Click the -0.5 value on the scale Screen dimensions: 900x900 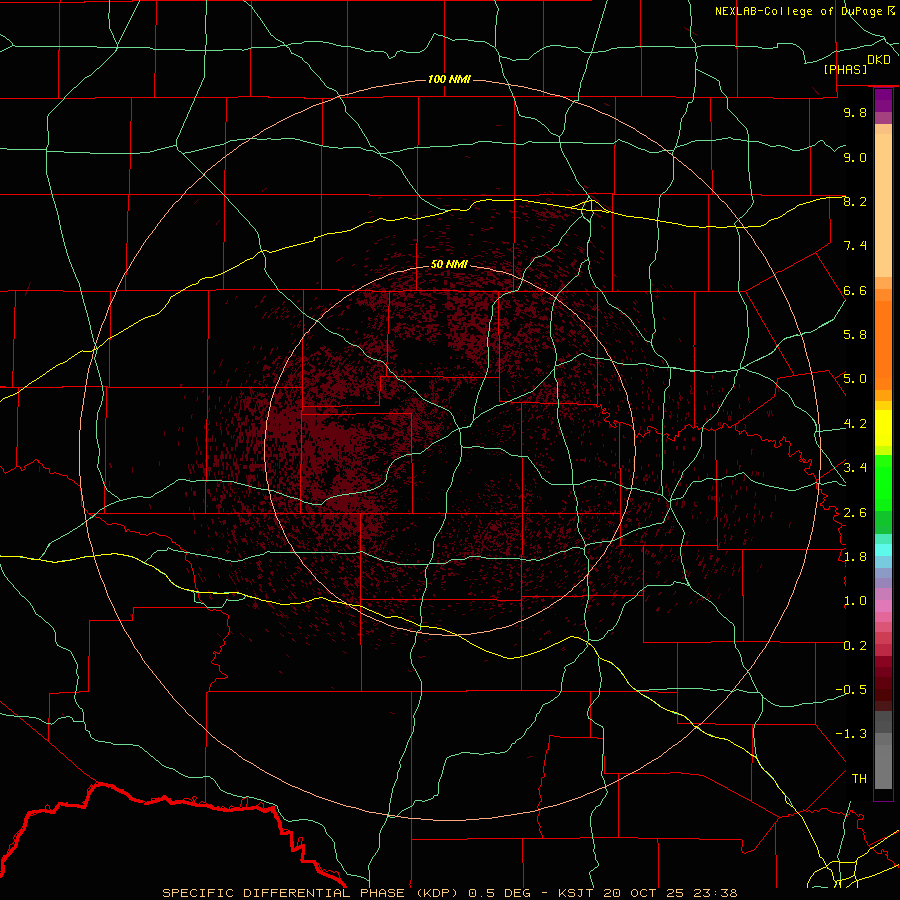pyautogui.click(x=851, y=690)
